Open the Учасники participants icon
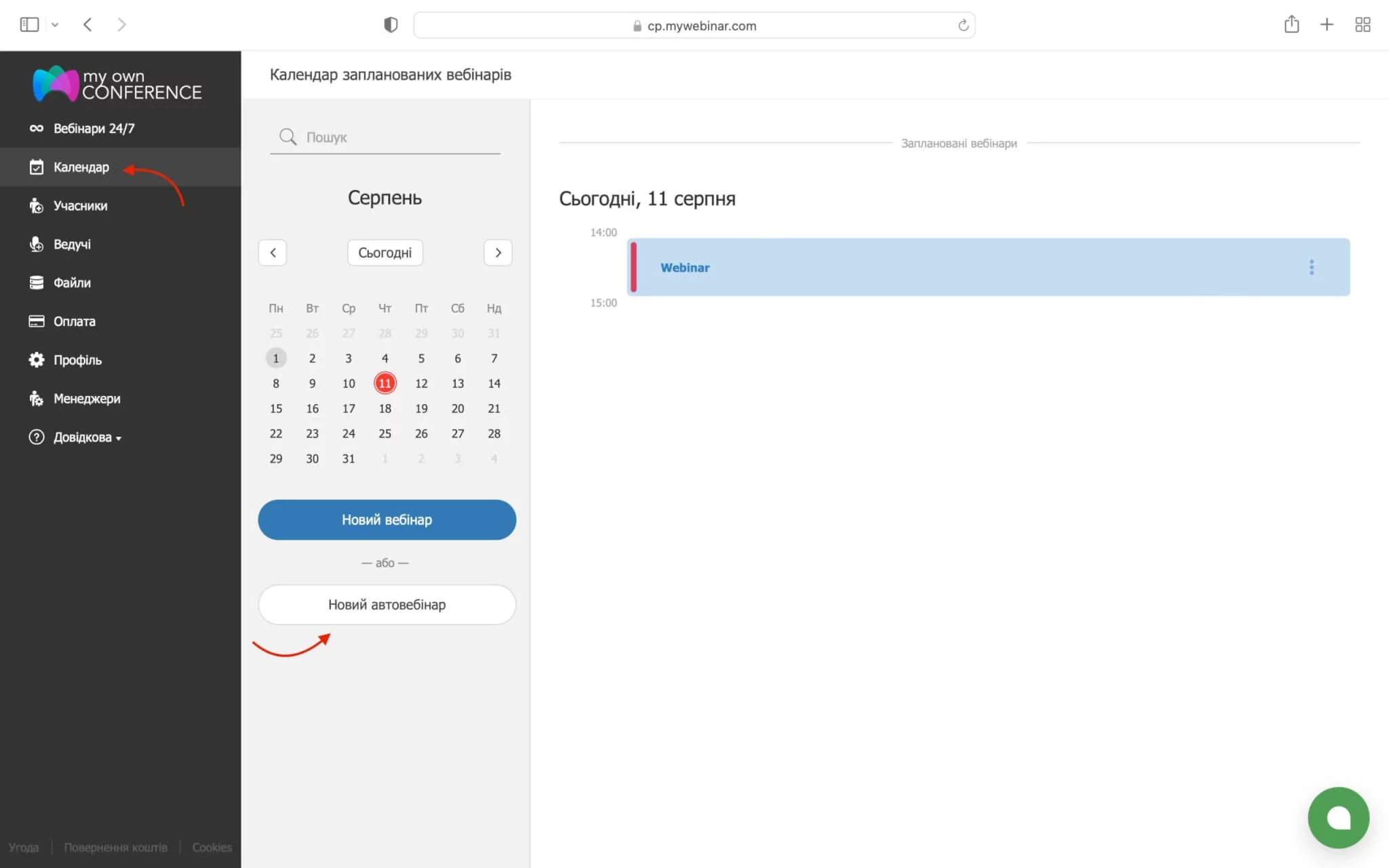 37,205
